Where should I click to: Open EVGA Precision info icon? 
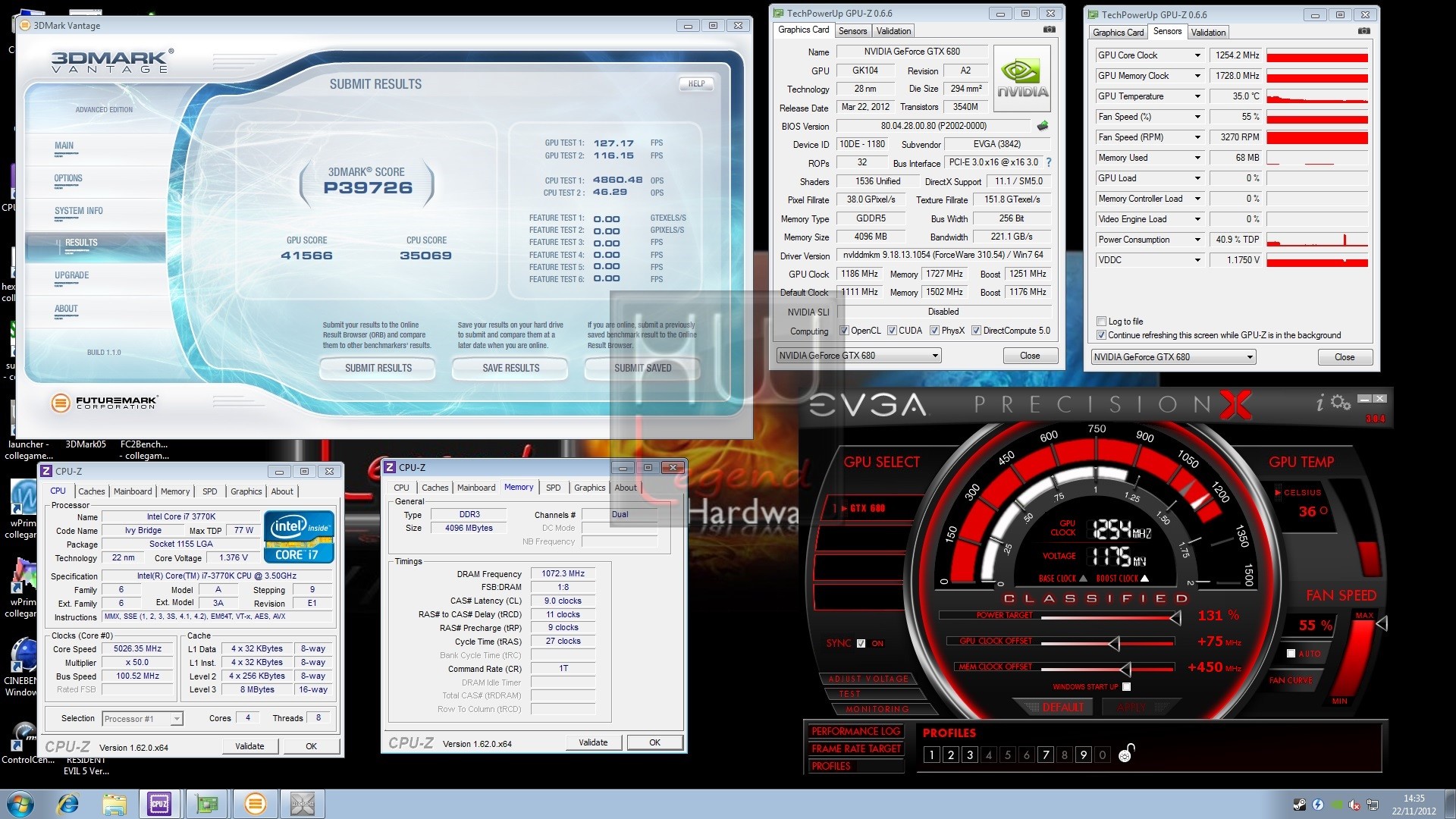[1320, 403]
